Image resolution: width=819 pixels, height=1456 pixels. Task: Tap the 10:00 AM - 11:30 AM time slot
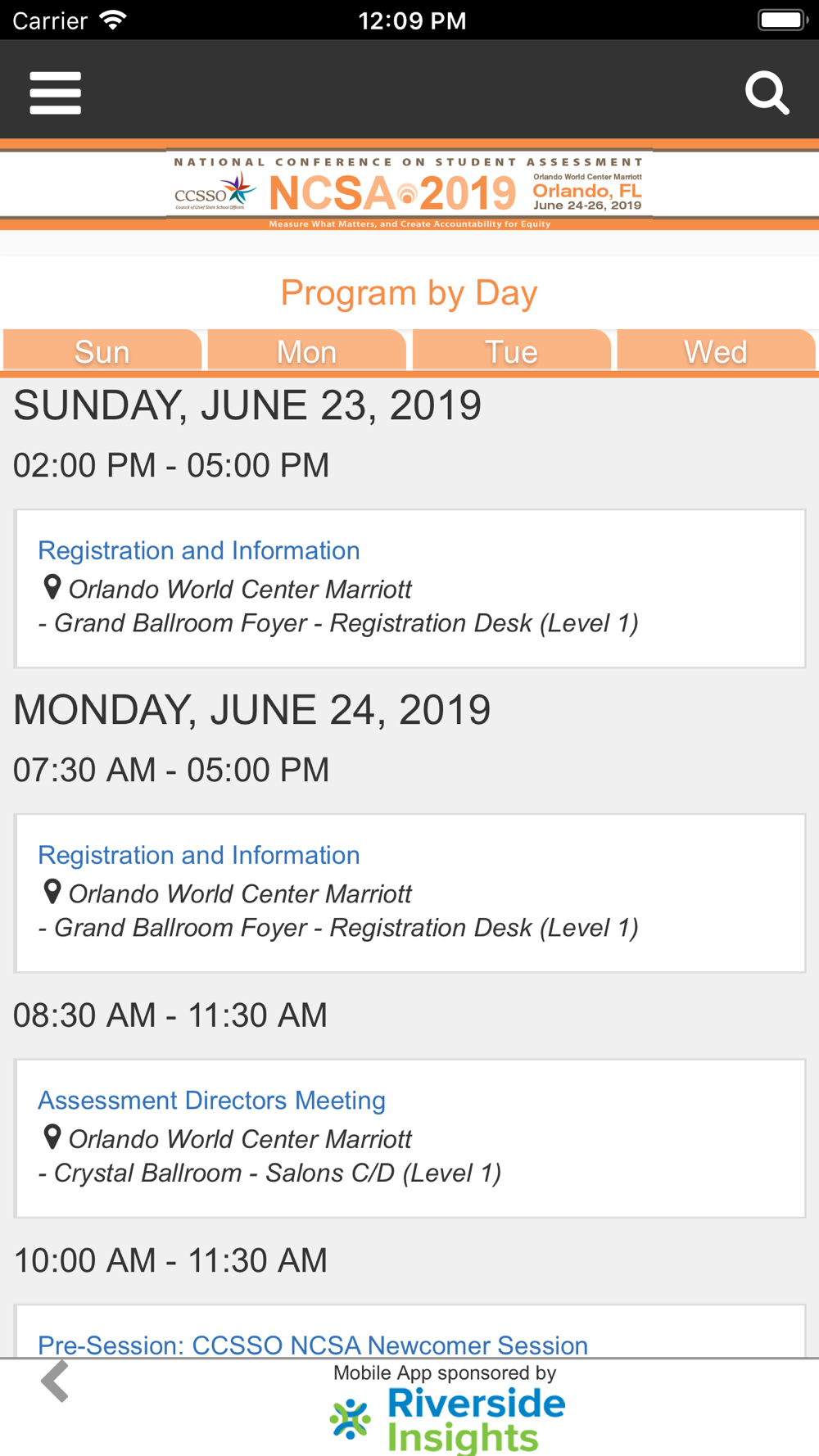pos(170,1260)
